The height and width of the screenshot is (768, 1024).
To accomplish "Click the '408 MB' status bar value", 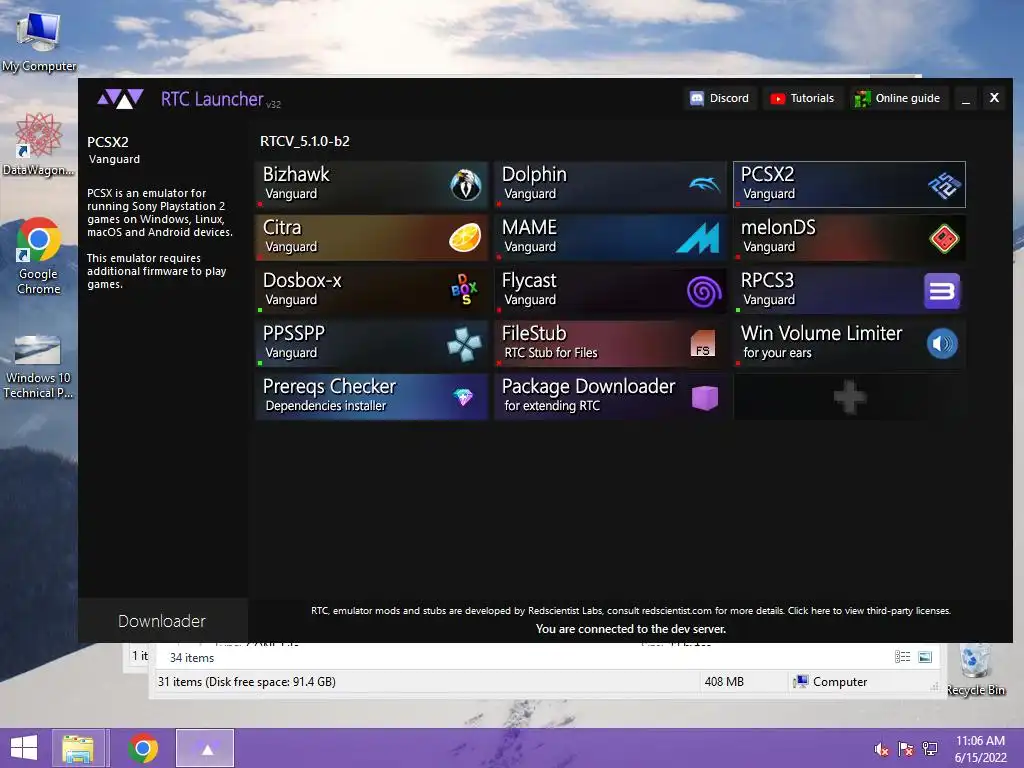I will tap(724, 682).
